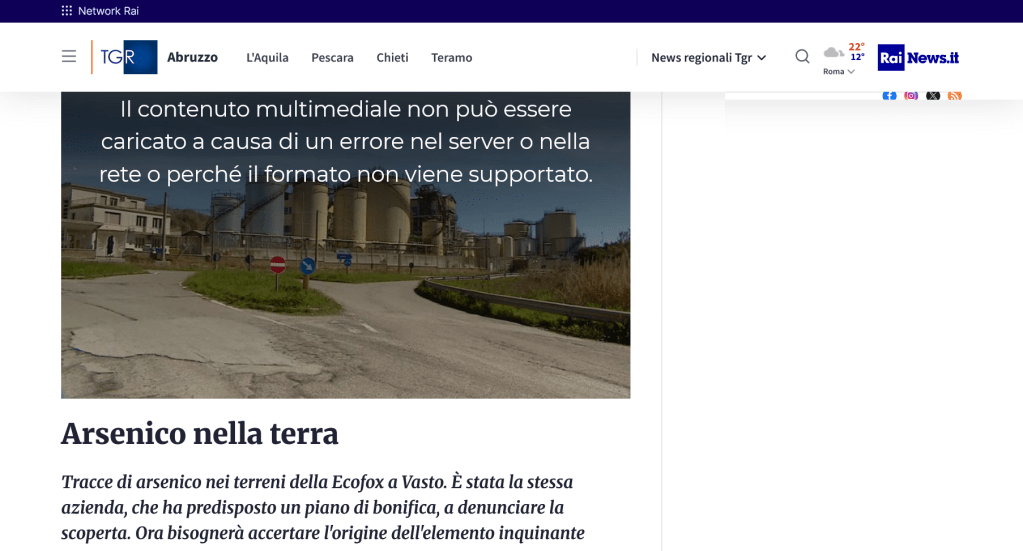Select the L'Aquila section
The width and height of the screenshot is (1023, 551).
pyautogui.click(x=267, y=58)
